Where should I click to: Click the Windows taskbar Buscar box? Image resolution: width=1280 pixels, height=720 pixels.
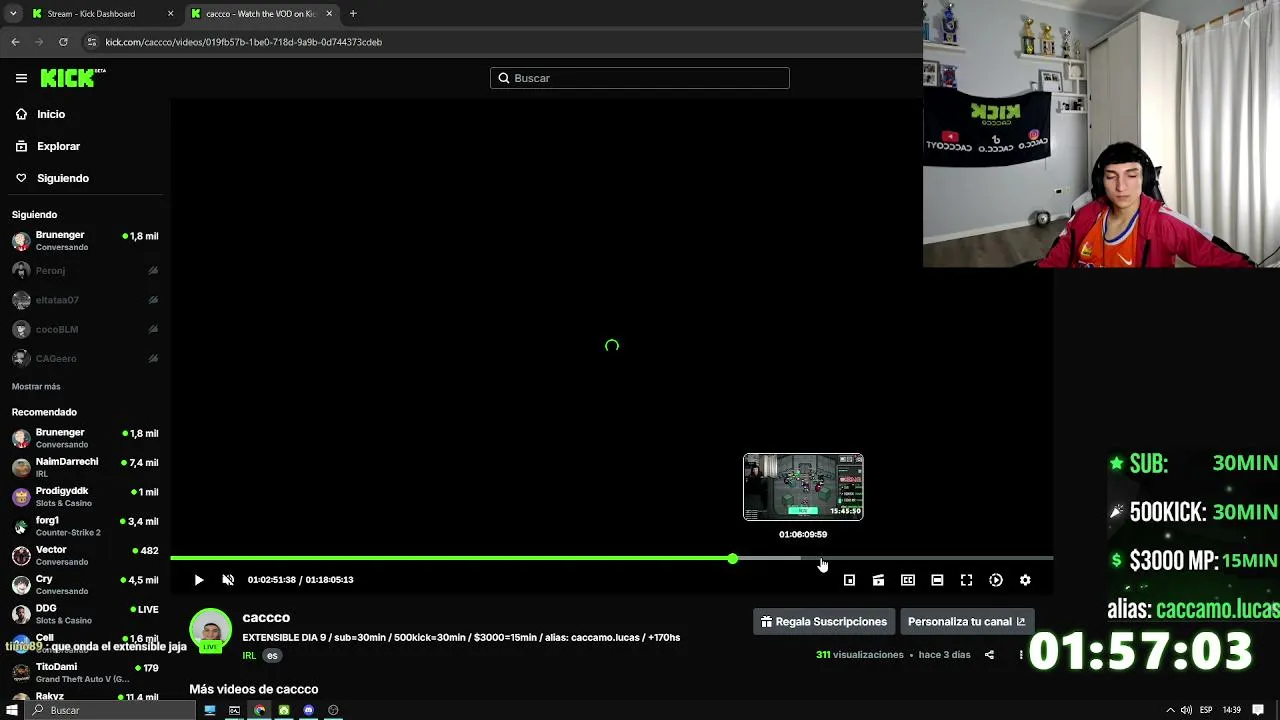pos(110,710)
